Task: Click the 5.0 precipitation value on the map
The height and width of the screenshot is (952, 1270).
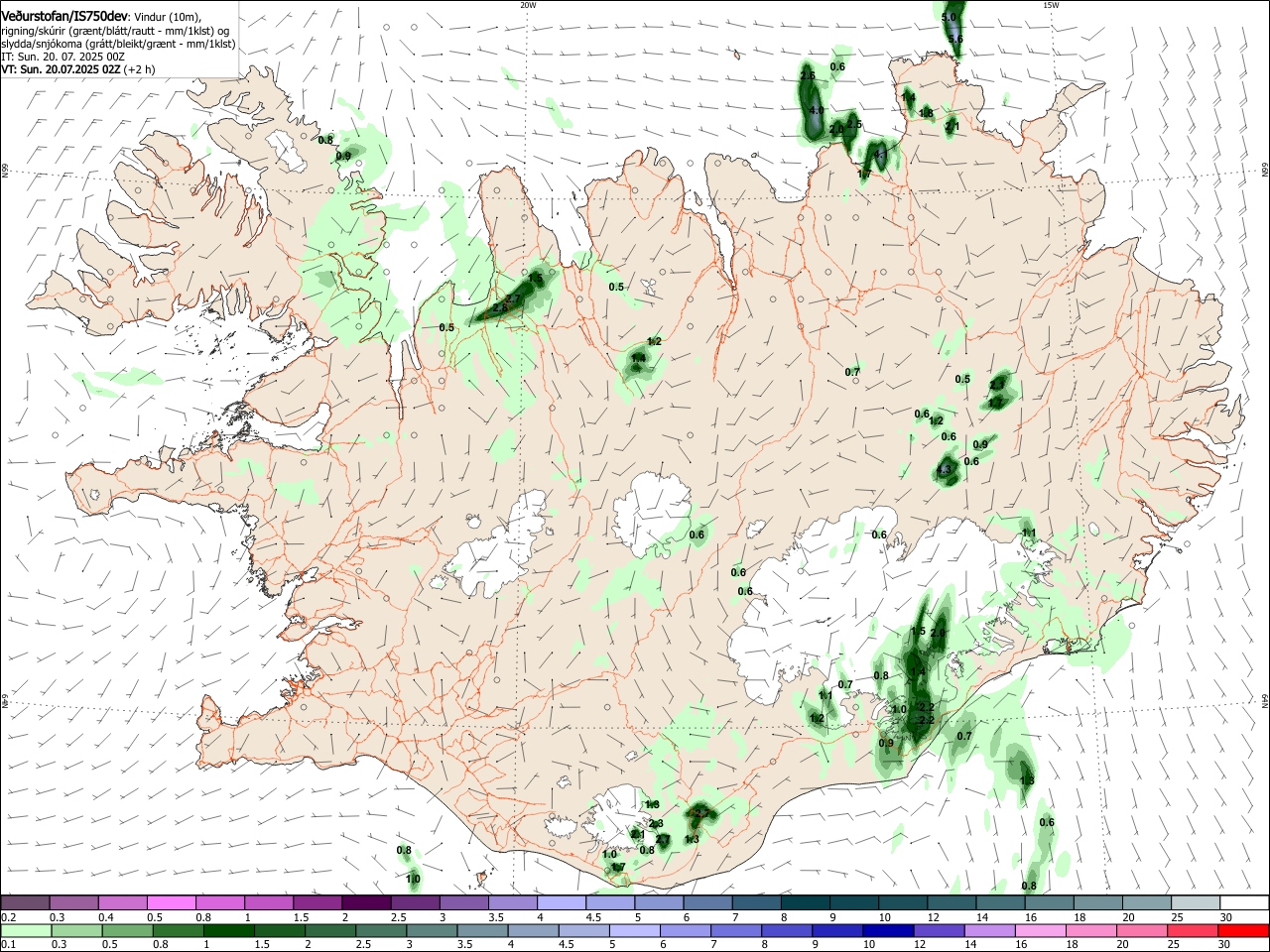Action: click(949, 17)
